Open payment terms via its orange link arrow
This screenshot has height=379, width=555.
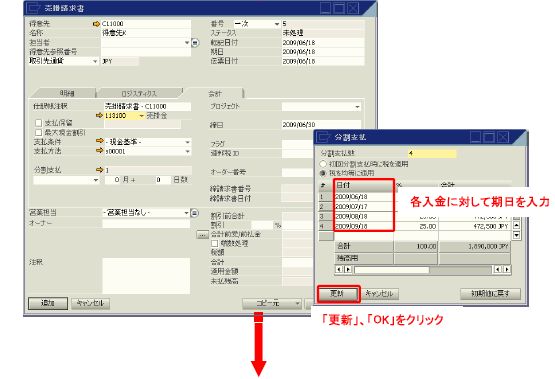click(99, 141)
